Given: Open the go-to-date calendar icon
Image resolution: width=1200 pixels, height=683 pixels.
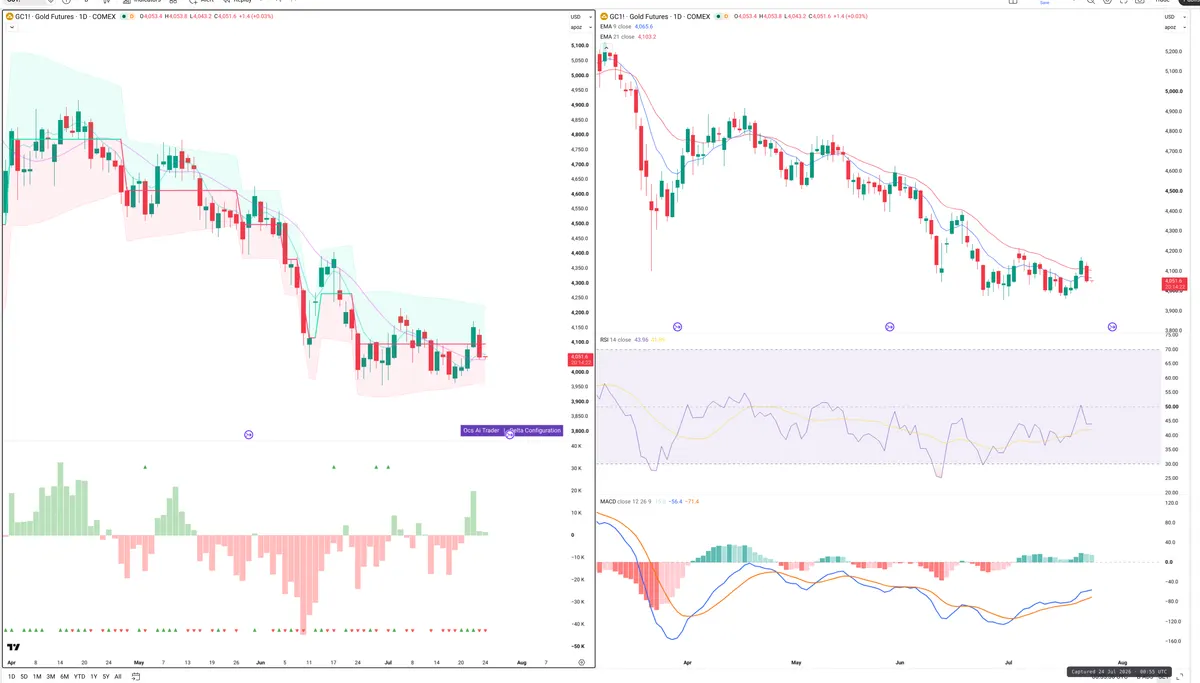Looking at the screenshot, I should click(136, 676).
